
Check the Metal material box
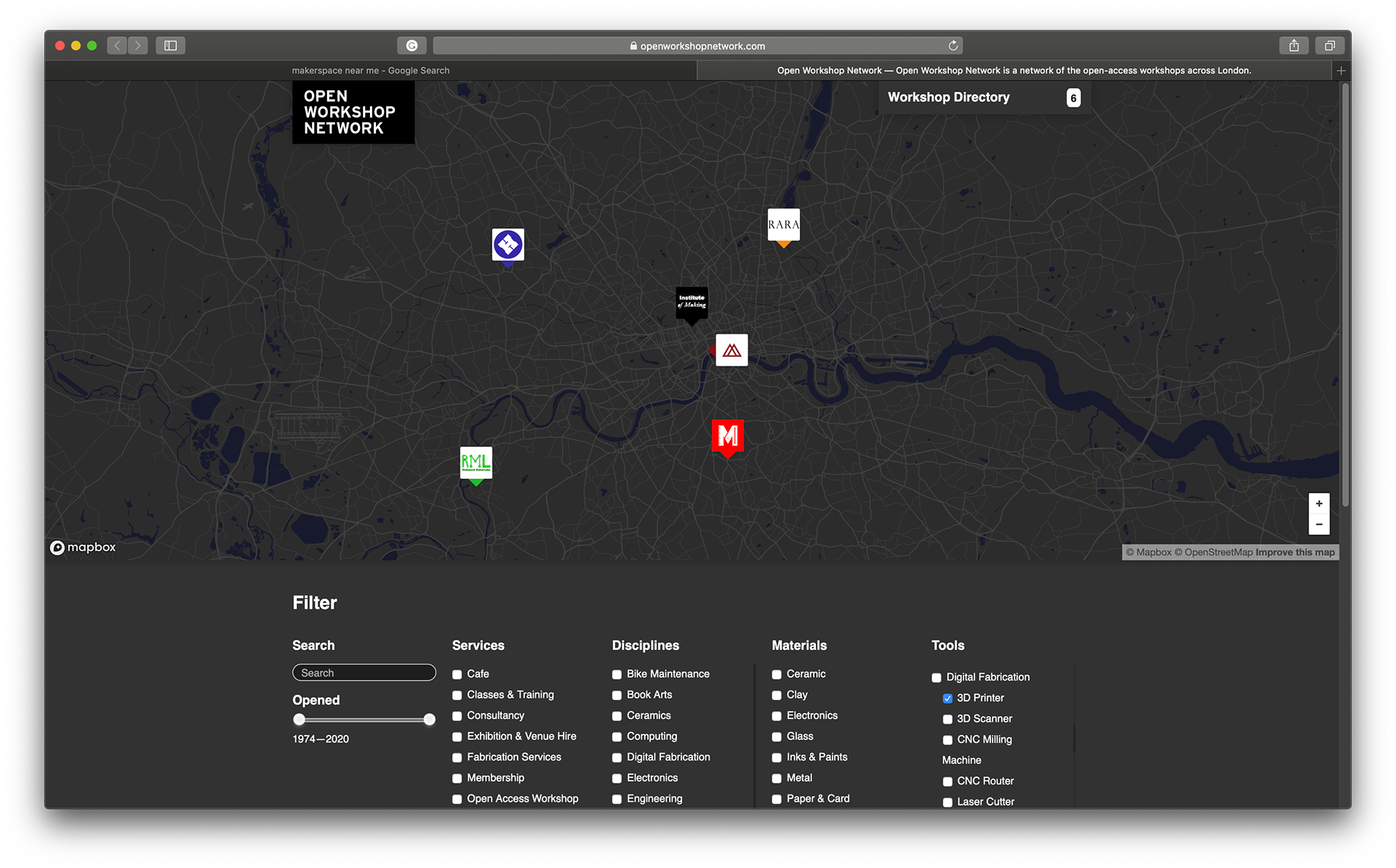(x=777, y=779)
